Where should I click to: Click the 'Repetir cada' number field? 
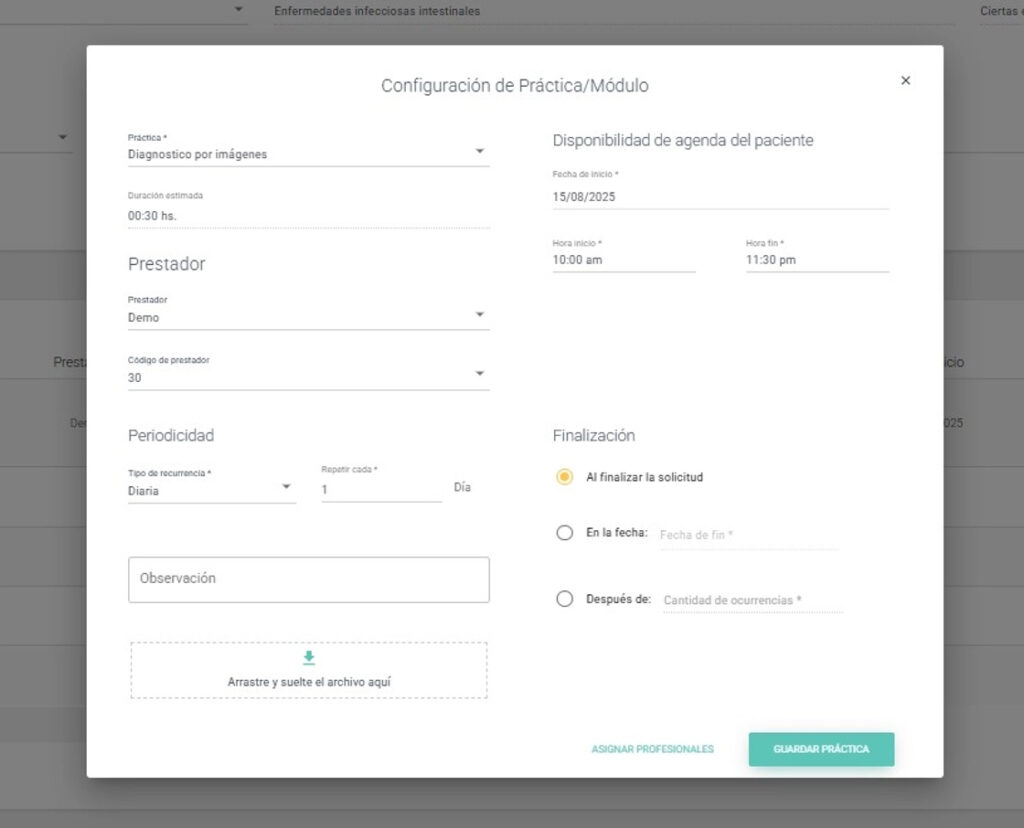(x=380, y=490)
